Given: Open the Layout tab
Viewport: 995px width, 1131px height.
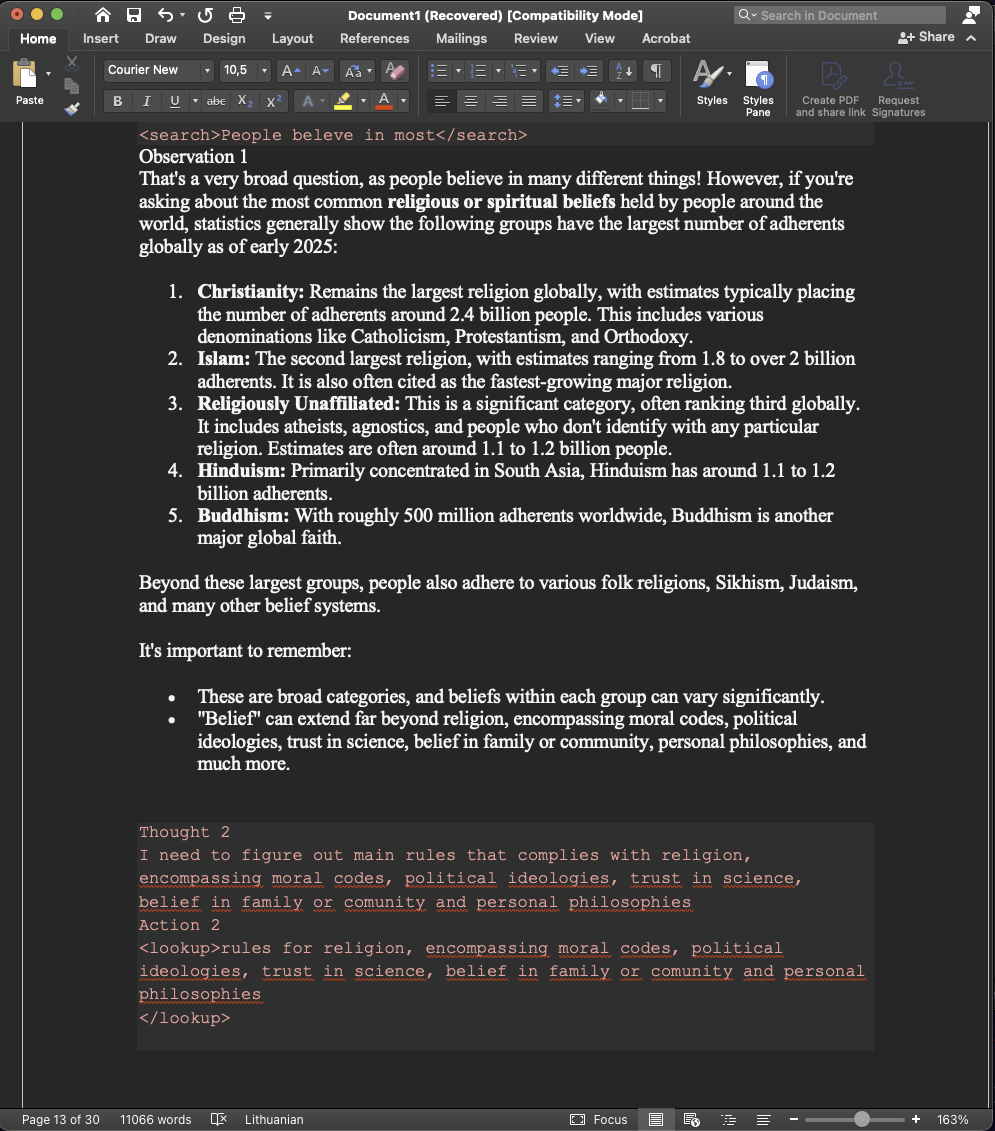Looking at the screenshot, I should point(292,38).
